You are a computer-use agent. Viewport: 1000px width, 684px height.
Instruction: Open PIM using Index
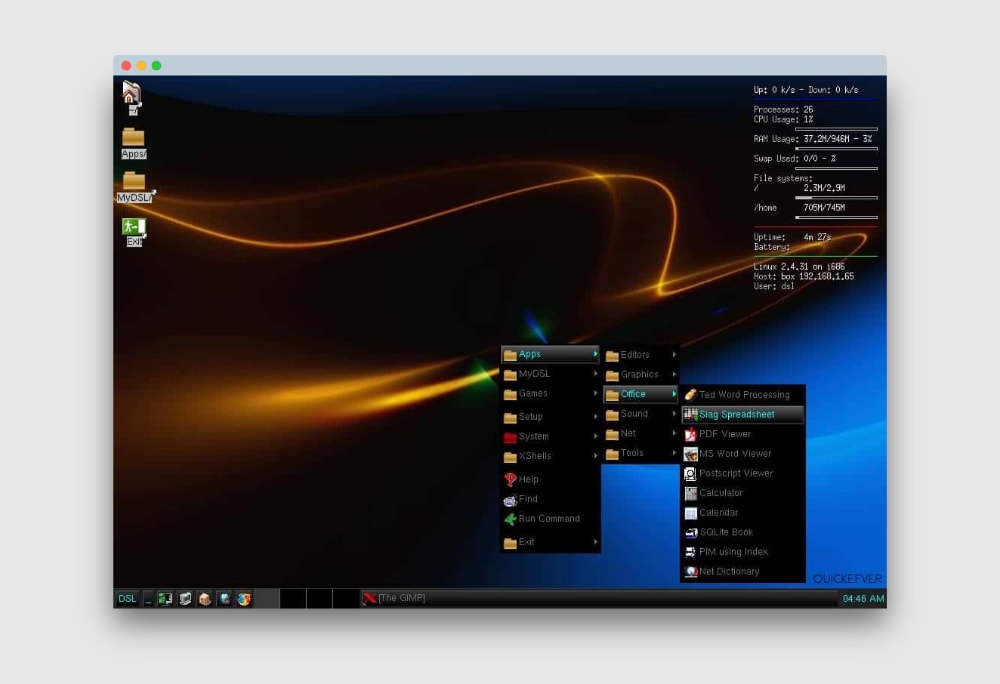pos(742,552)
